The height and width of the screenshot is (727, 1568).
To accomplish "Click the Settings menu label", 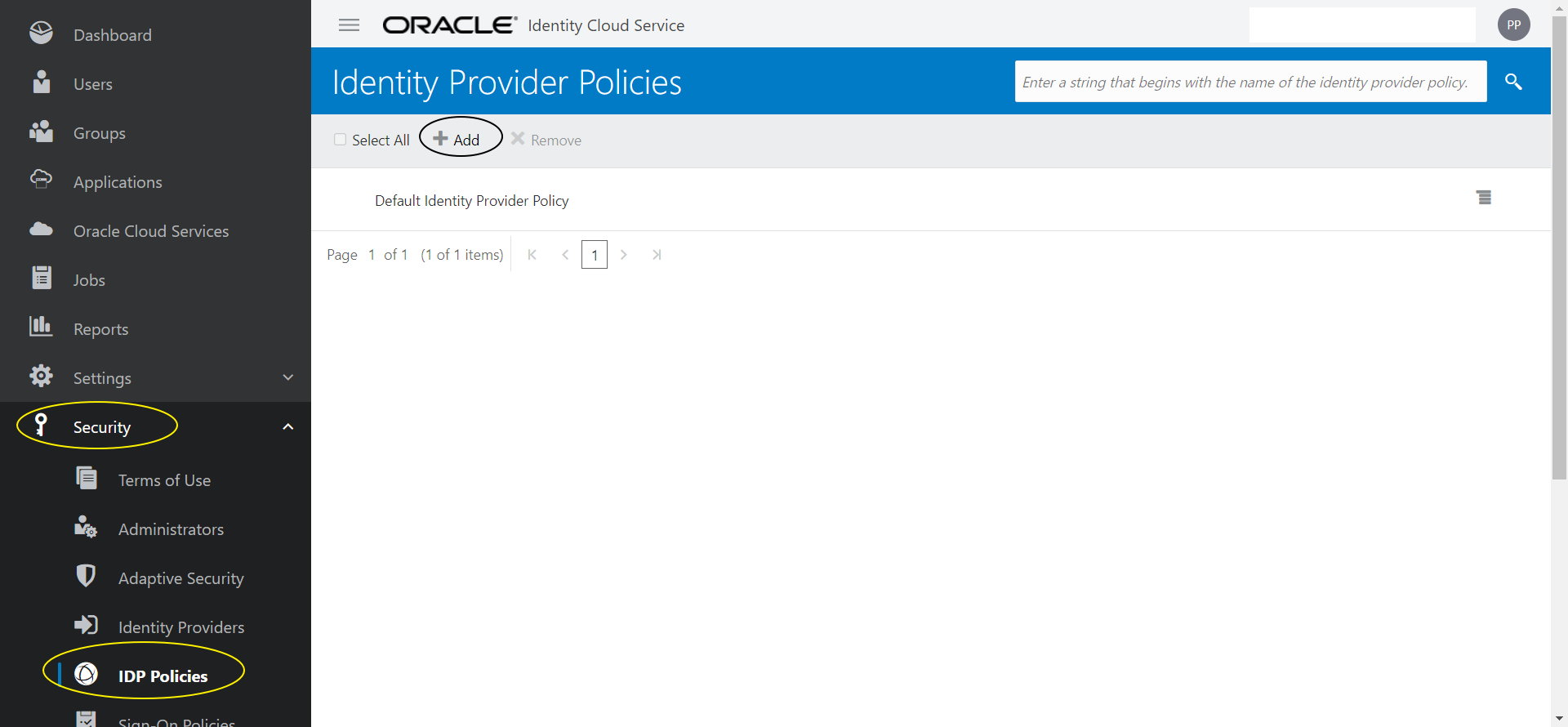I will click(x=102, y=378).
